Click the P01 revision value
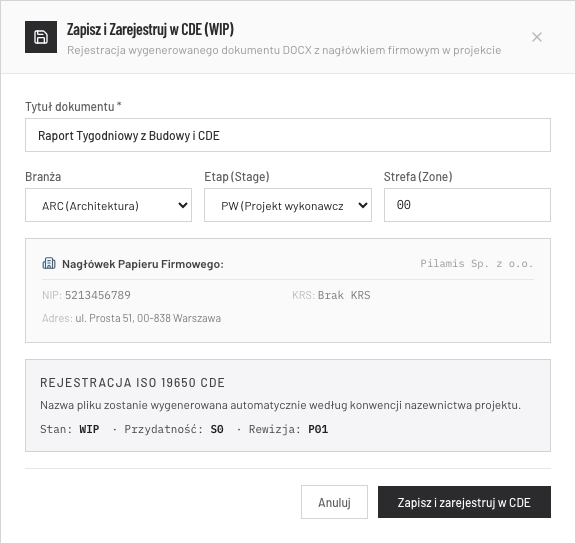The width and height of the screenshot is (576, 544). pos(318,429)
